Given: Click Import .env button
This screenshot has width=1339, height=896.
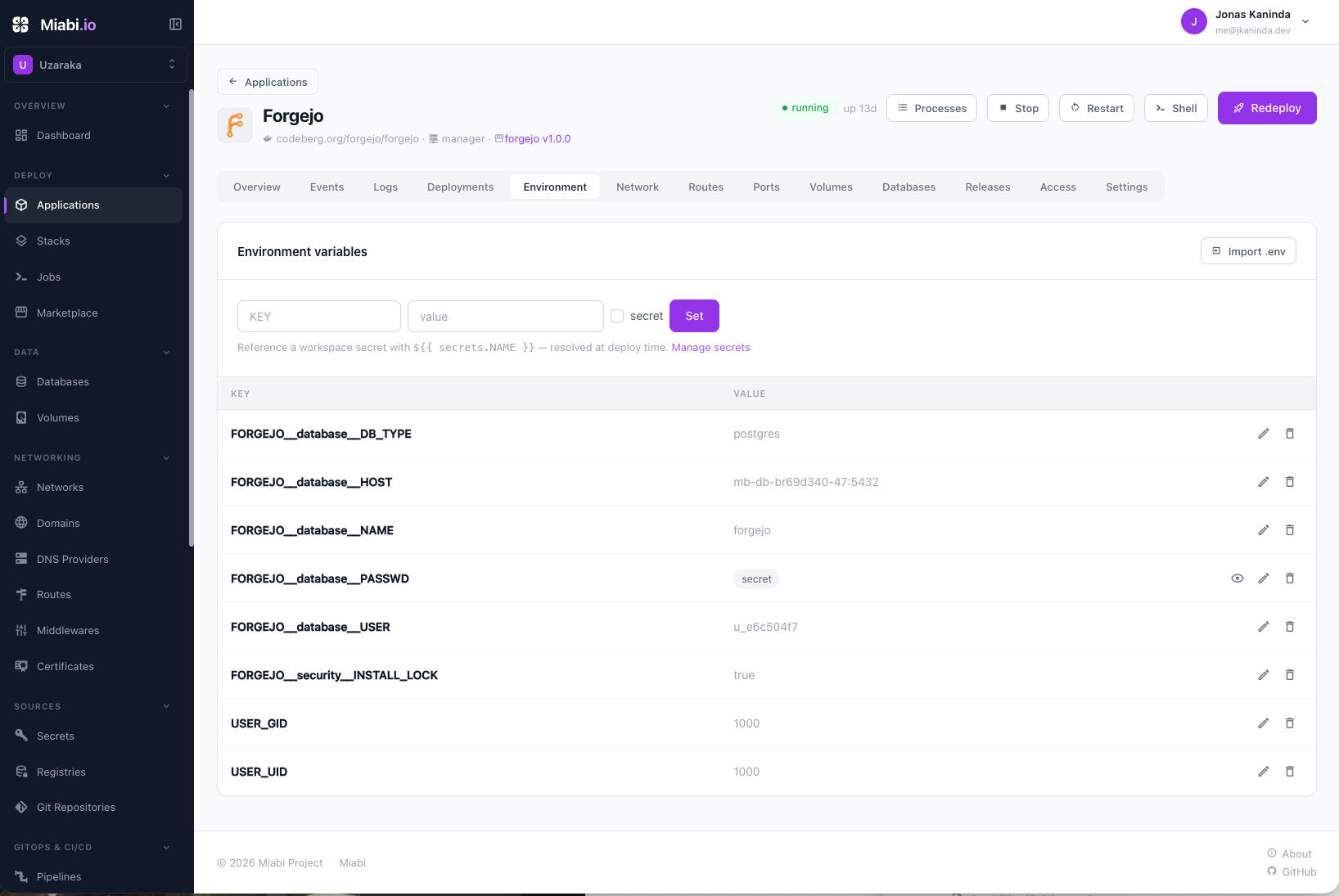Looking at the screenshot, I should click(1248, 251).
